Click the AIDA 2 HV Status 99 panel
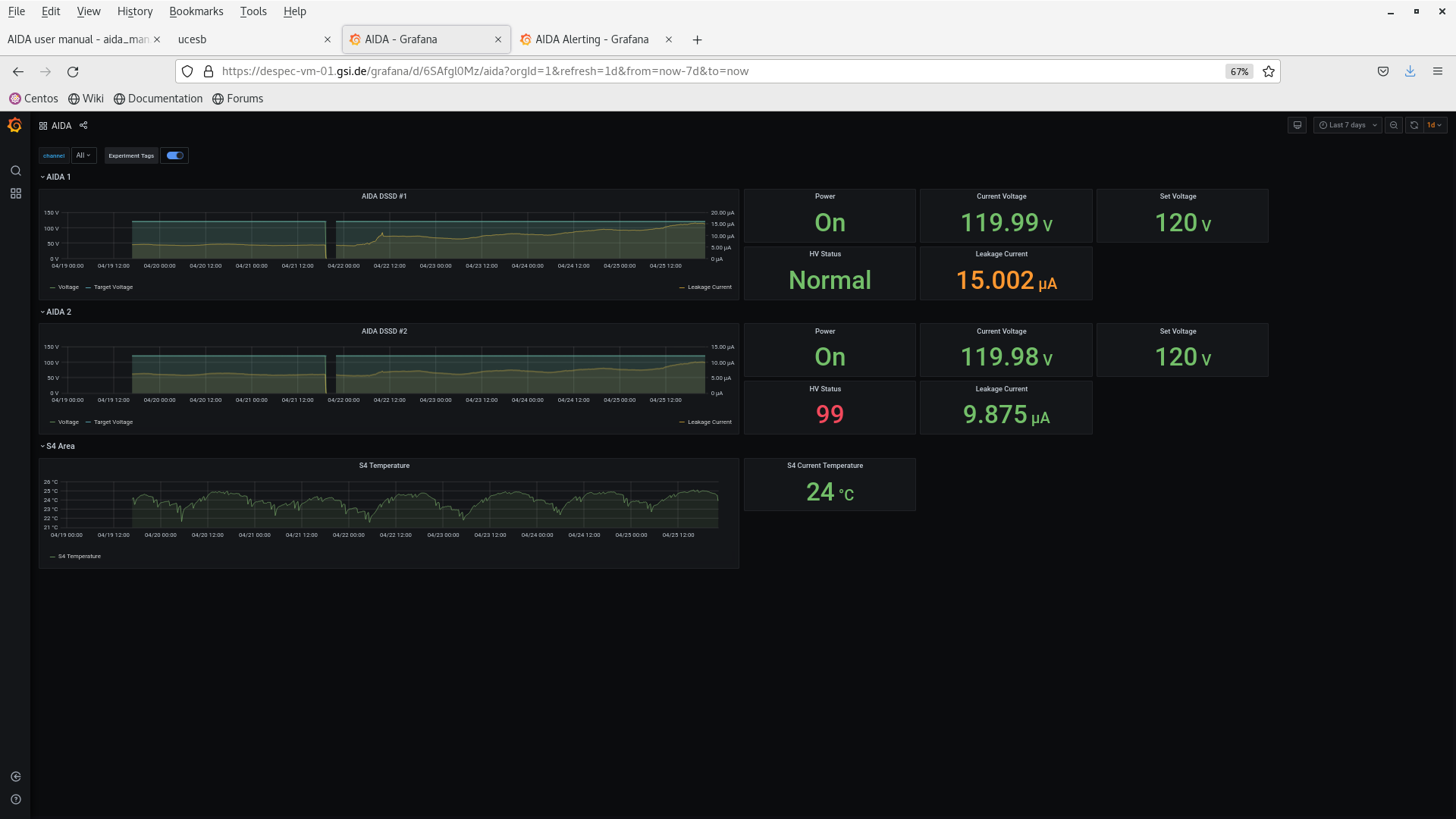The width and height of the screenshot is (1456, 819). coord(830,407)
